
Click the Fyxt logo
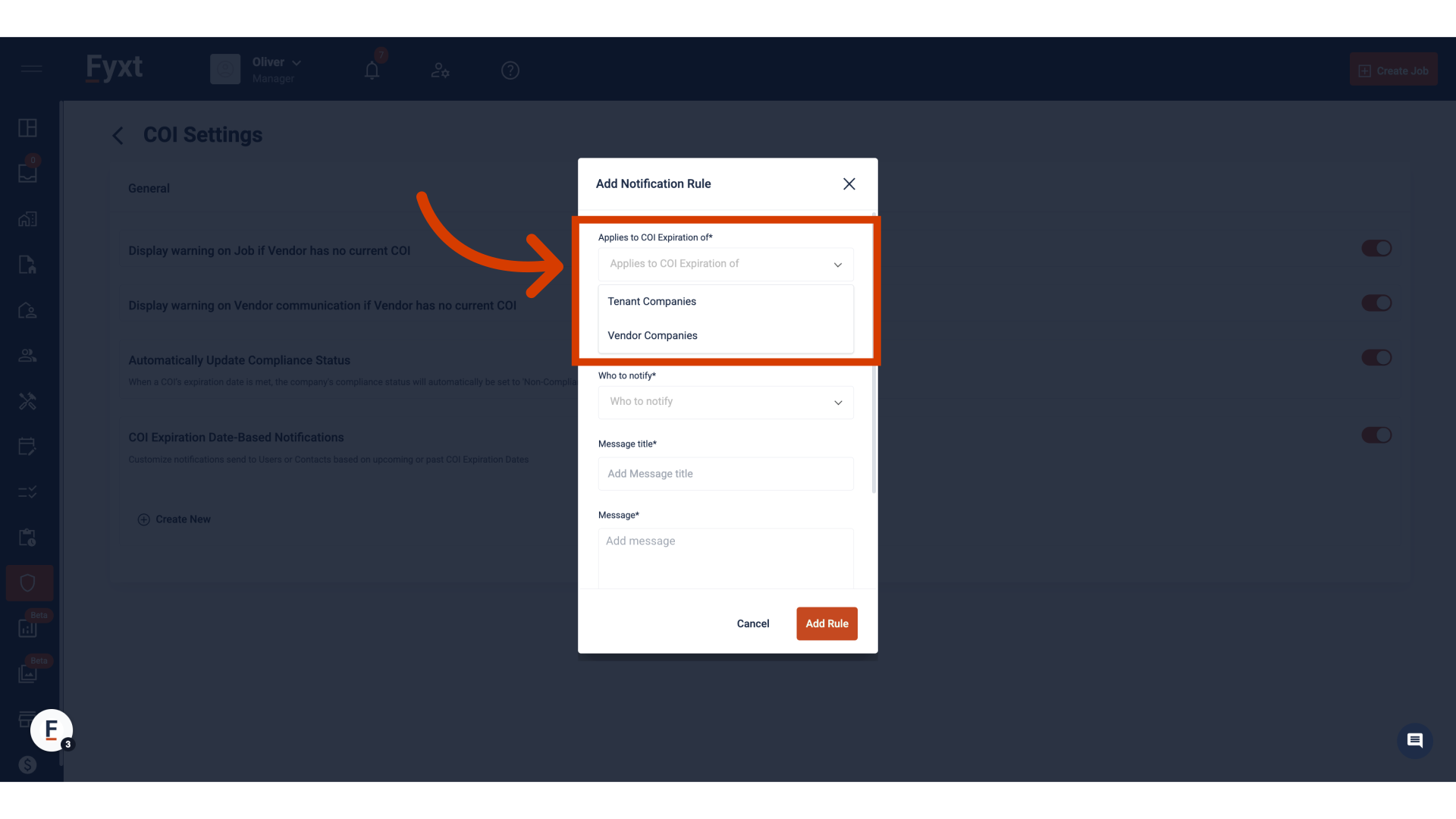115,68
